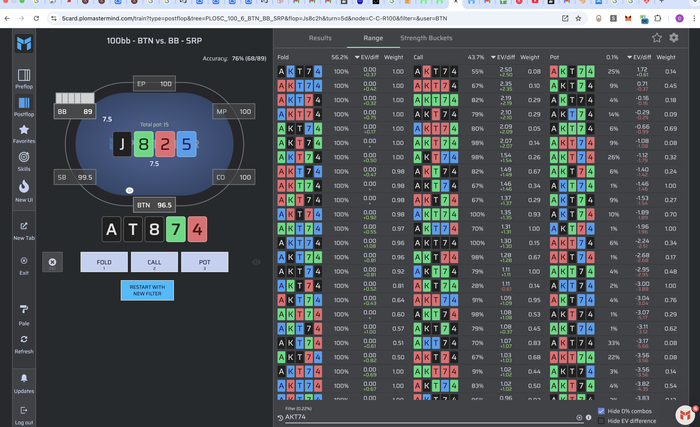Click the ESC close button near Fold

click(x=52, y=262)
